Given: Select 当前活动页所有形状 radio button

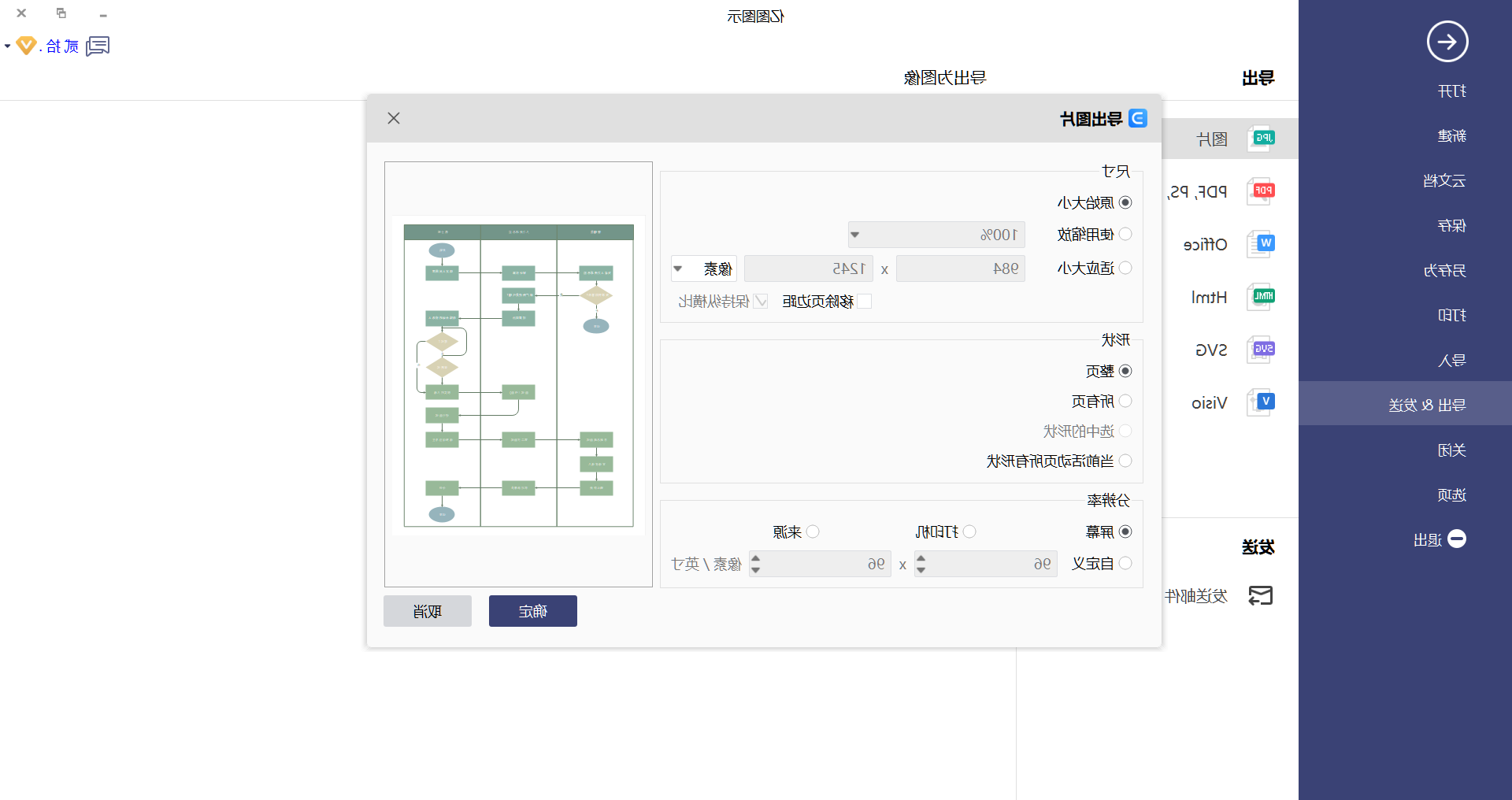Looking at the screenshot, I should click(x=1125, y=461).
